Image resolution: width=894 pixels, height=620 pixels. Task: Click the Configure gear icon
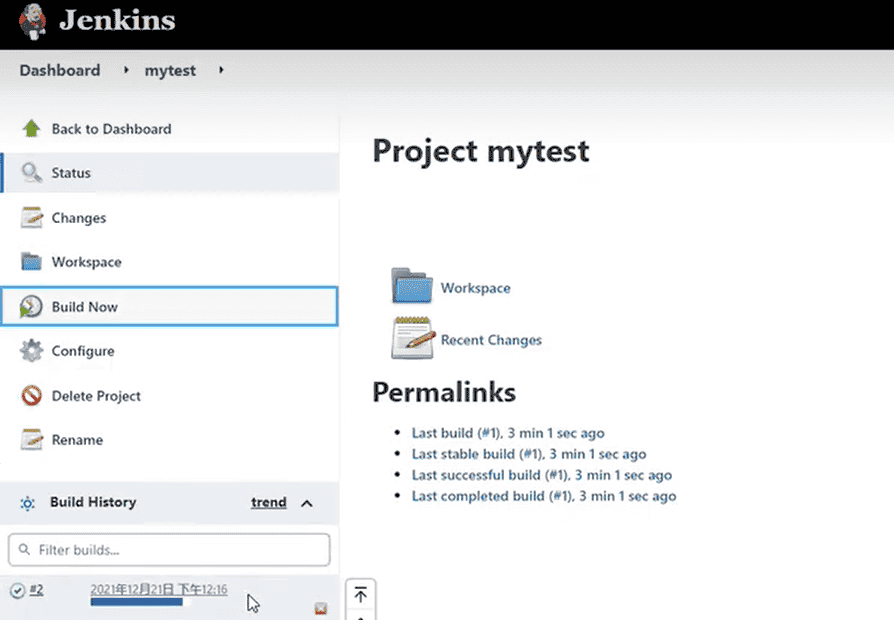(x=32, y=351)
